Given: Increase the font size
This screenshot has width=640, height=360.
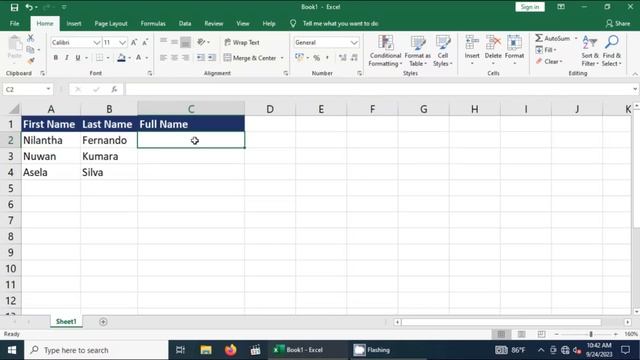Looking at the screenshot, I should point(134,42).
